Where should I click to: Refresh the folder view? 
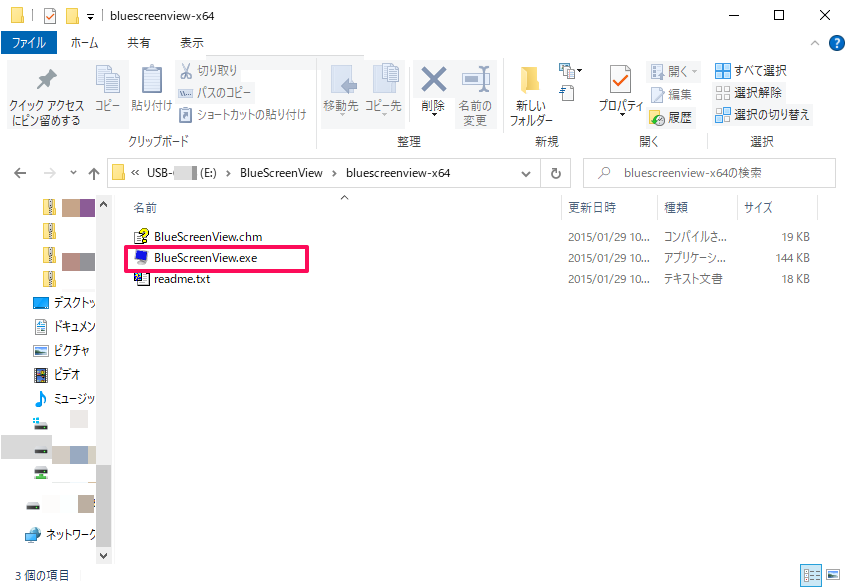pos(556,173)
